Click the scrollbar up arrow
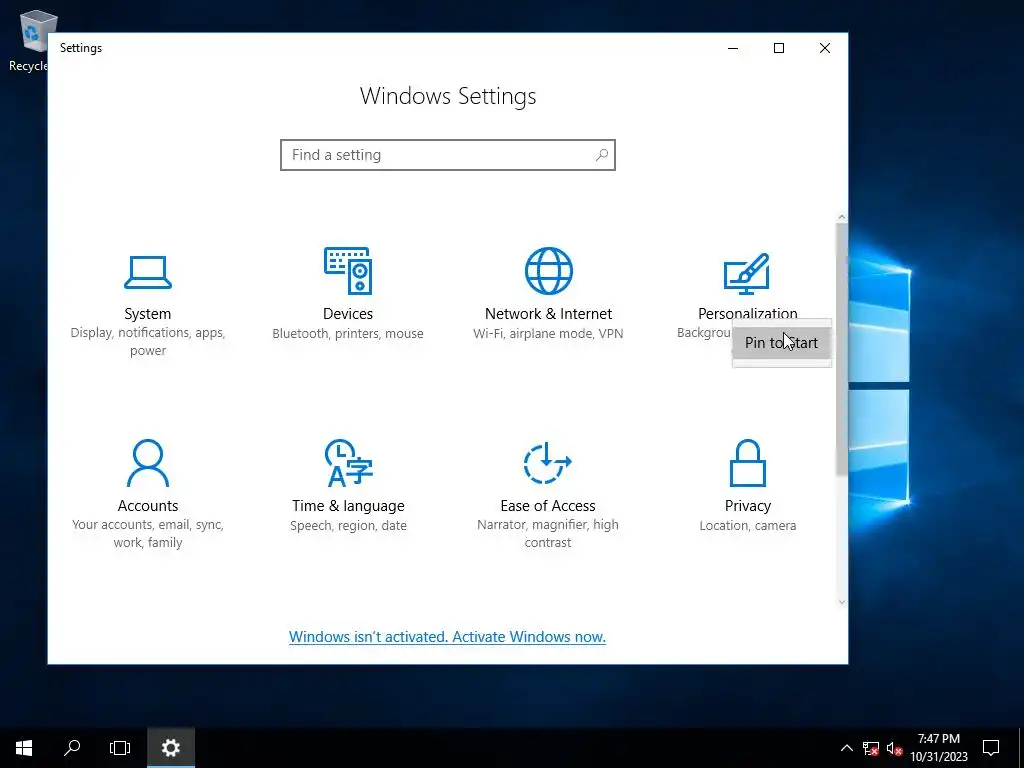1024x768 pixels. pyautogui.click(x=841, y=217)
